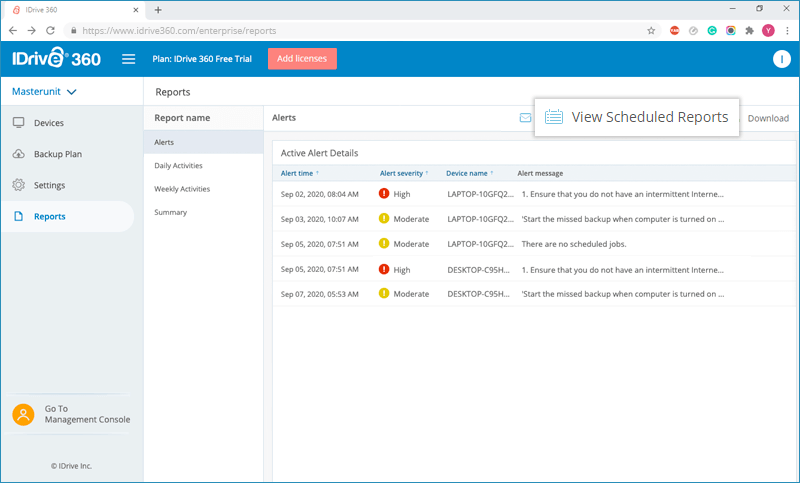Click the Reports document icon

pyautogui.click(x=19, y=216)
